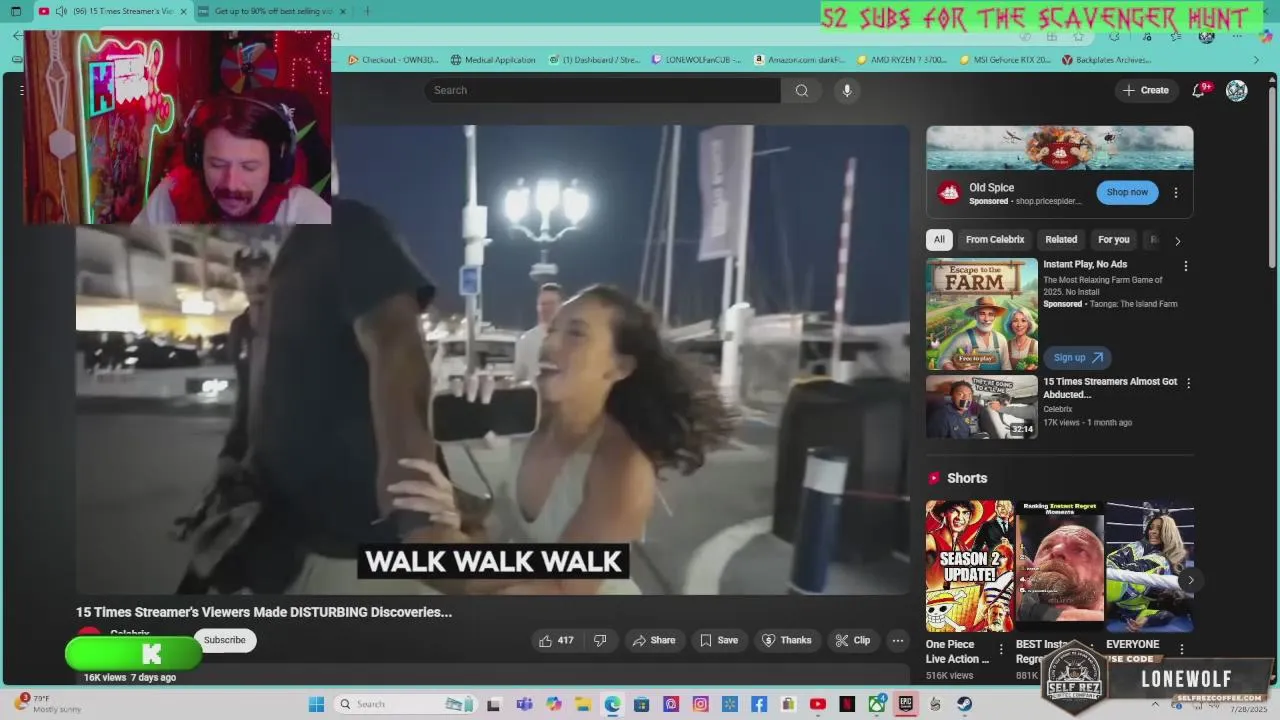Type in the YouTube Search field
The image size is (1280, 720).
tap(603, 90)
